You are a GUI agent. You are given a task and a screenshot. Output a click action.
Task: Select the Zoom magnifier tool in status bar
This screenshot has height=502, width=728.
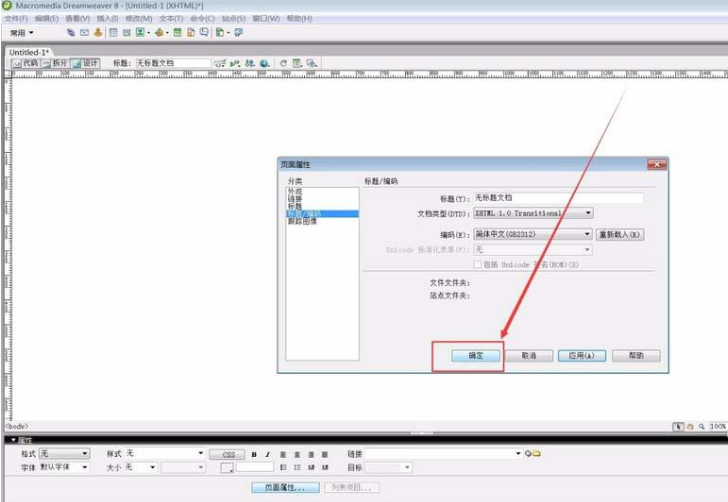(702, 426)
